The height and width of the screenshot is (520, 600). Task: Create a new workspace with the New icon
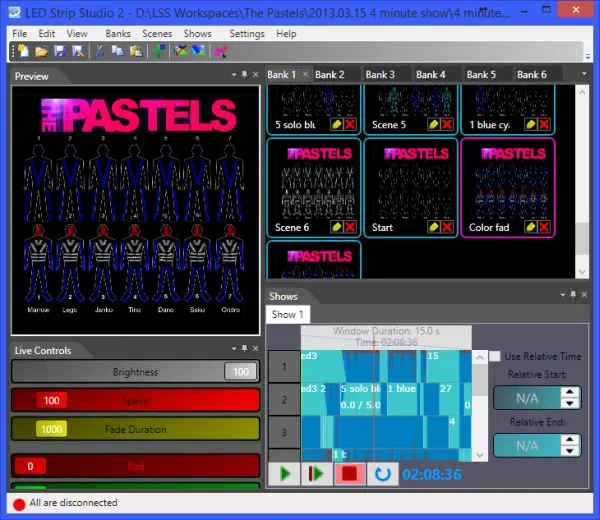click(x=23, y=51)
